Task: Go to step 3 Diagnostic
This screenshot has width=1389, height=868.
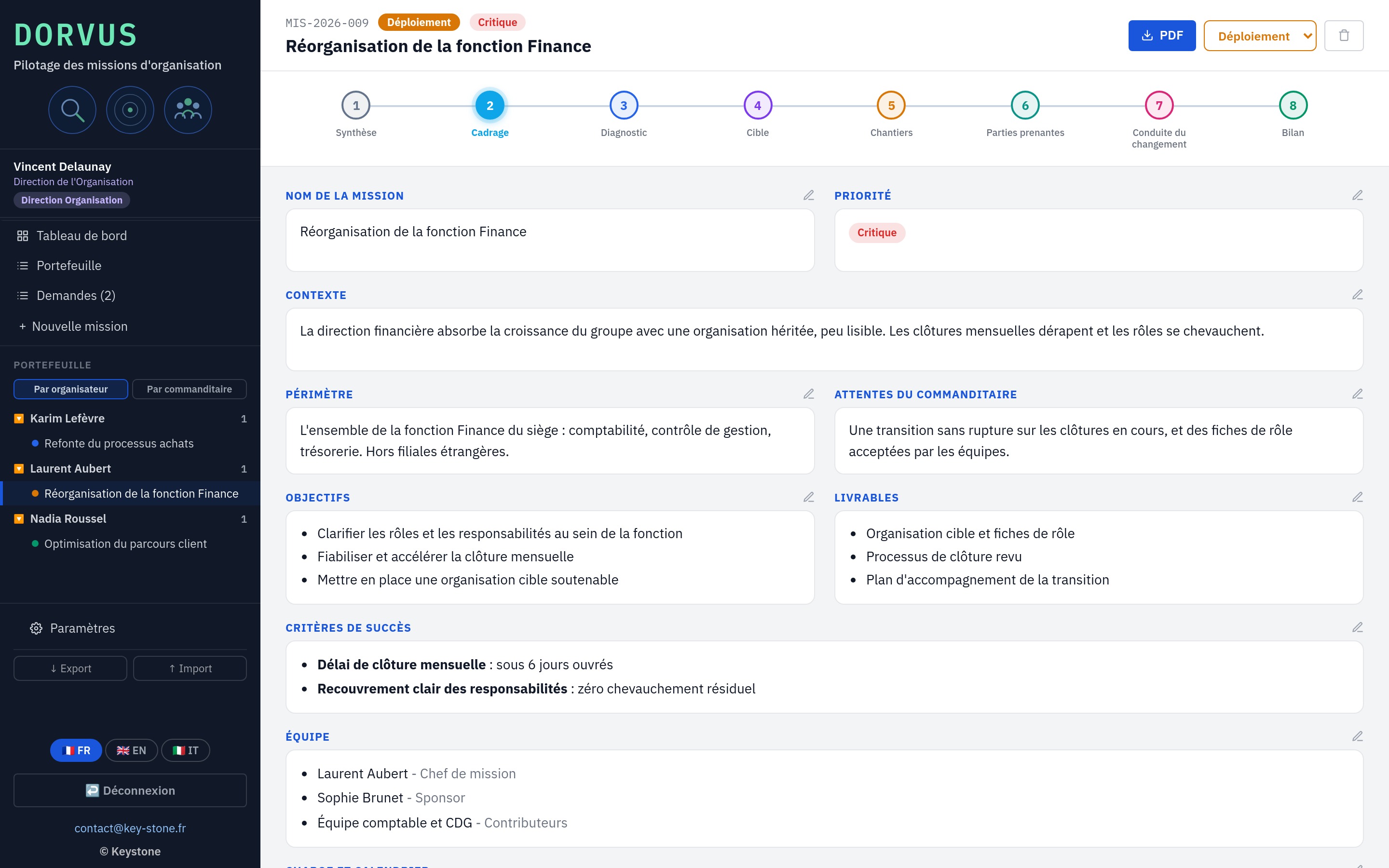Action: pos(623,106)
